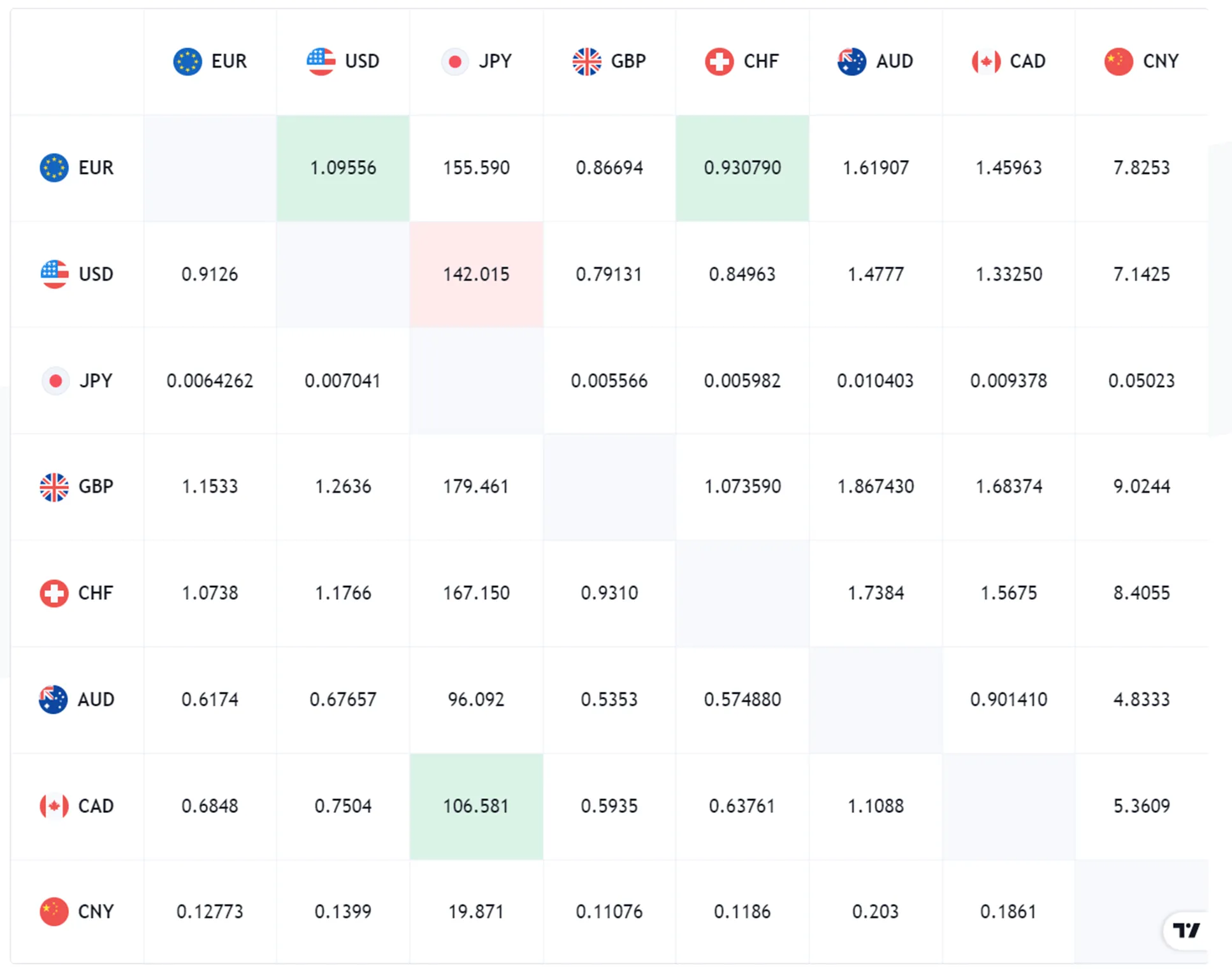Click the GBP flag in row header
Image resolution: width=1232 pixels, height=973 pixels.
[54, 487]
